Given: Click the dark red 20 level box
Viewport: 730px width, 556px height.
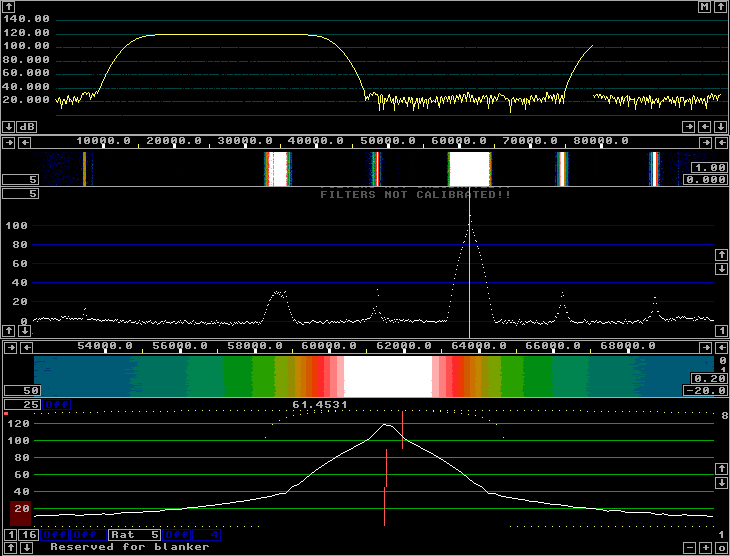Looking at the screenshot, I should coord(20,513).
